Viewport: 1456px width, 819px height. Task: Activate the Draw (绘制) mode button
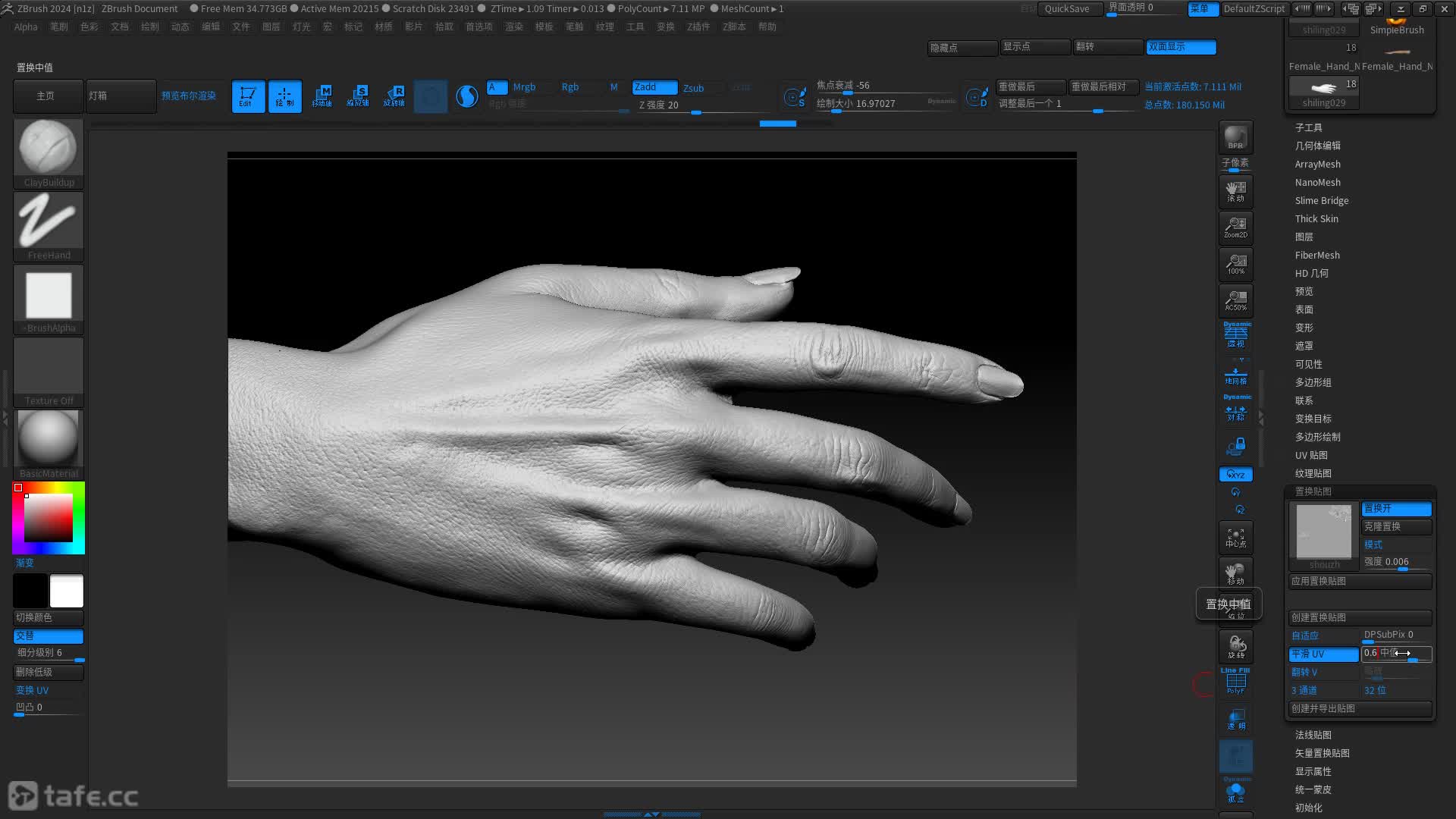click(x=284, y=96)
